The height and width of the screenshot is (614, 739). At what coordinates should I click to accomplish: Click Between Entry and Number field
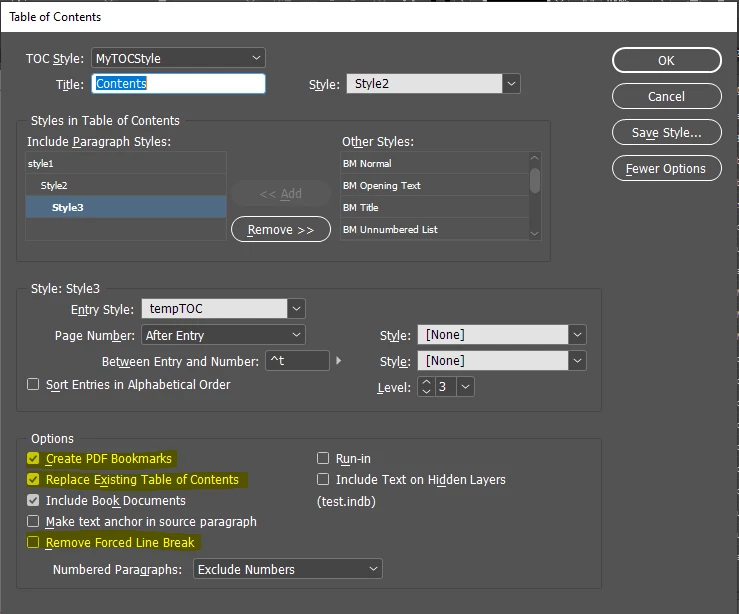297,361
